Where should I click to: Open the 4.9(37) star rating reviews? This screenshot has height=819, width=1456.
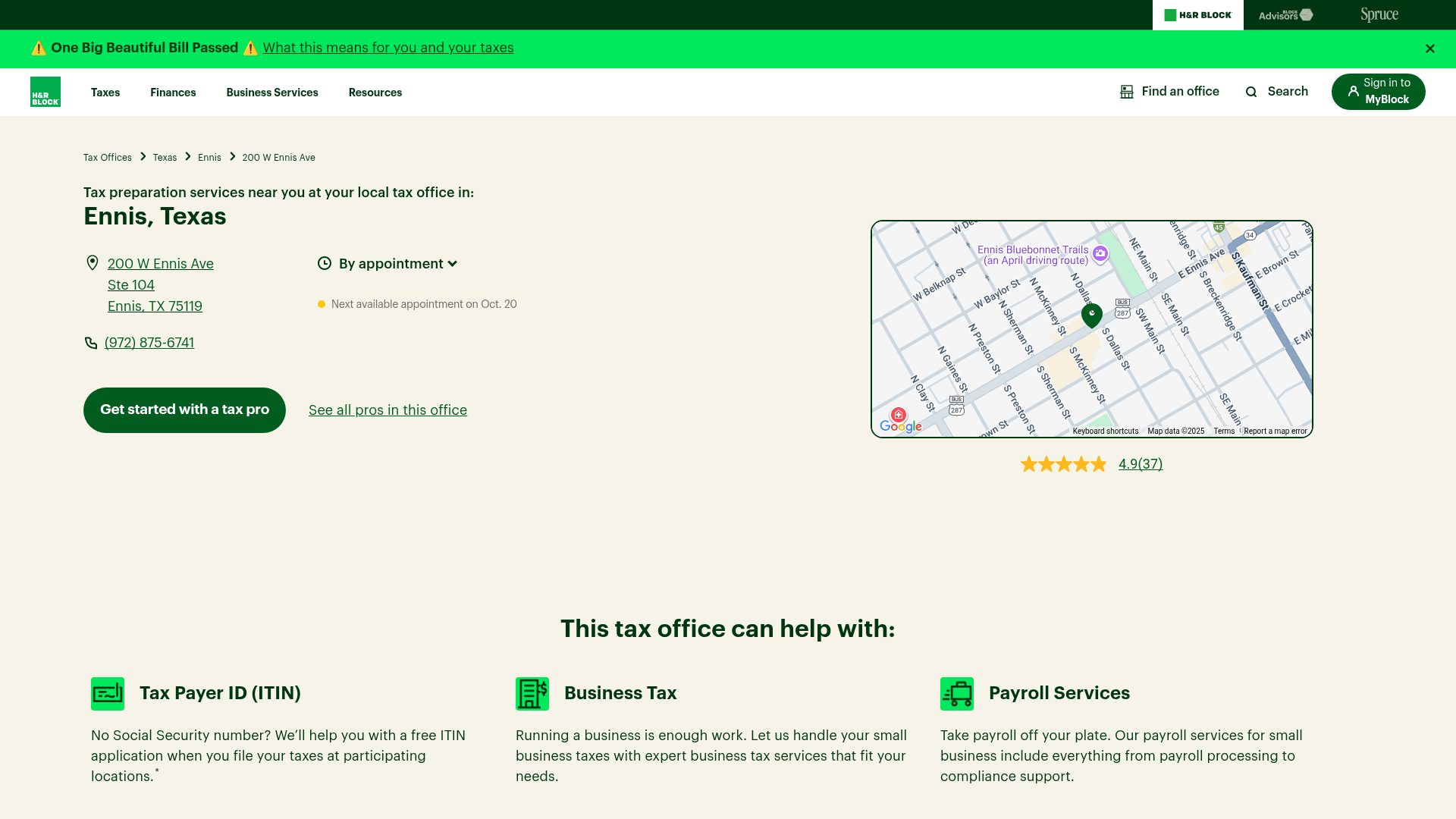click(1140, 464)
